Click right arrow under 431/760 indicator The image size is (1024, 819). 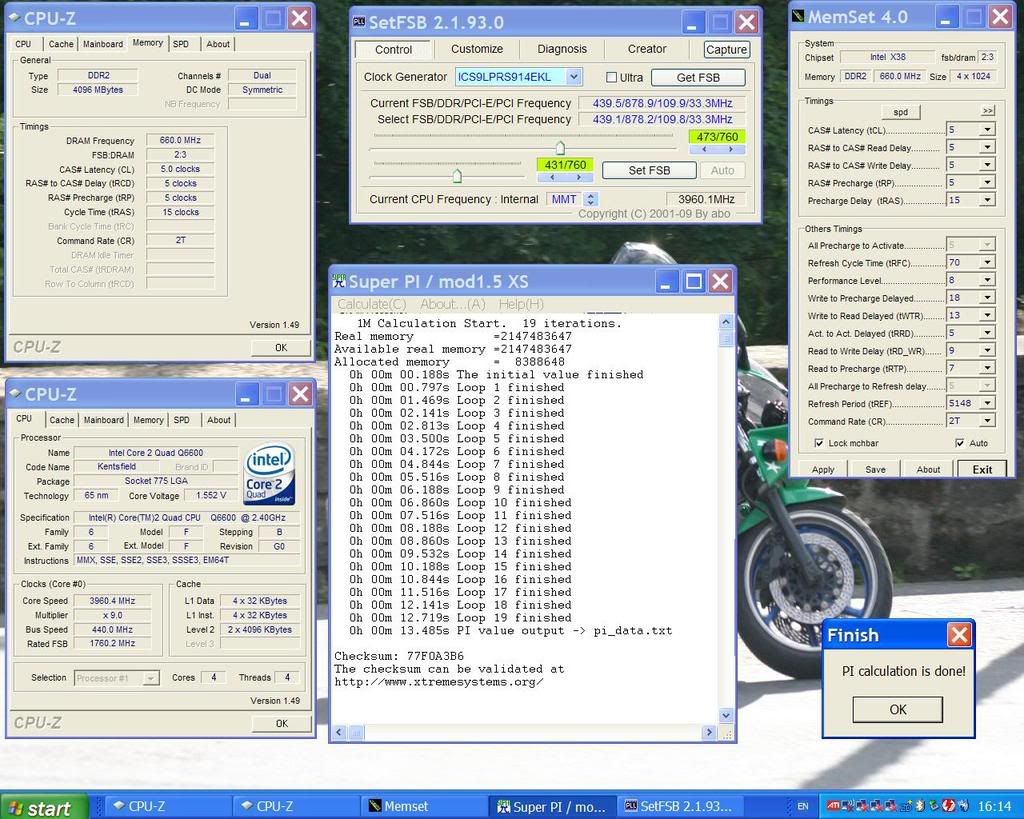coord(579,178)
